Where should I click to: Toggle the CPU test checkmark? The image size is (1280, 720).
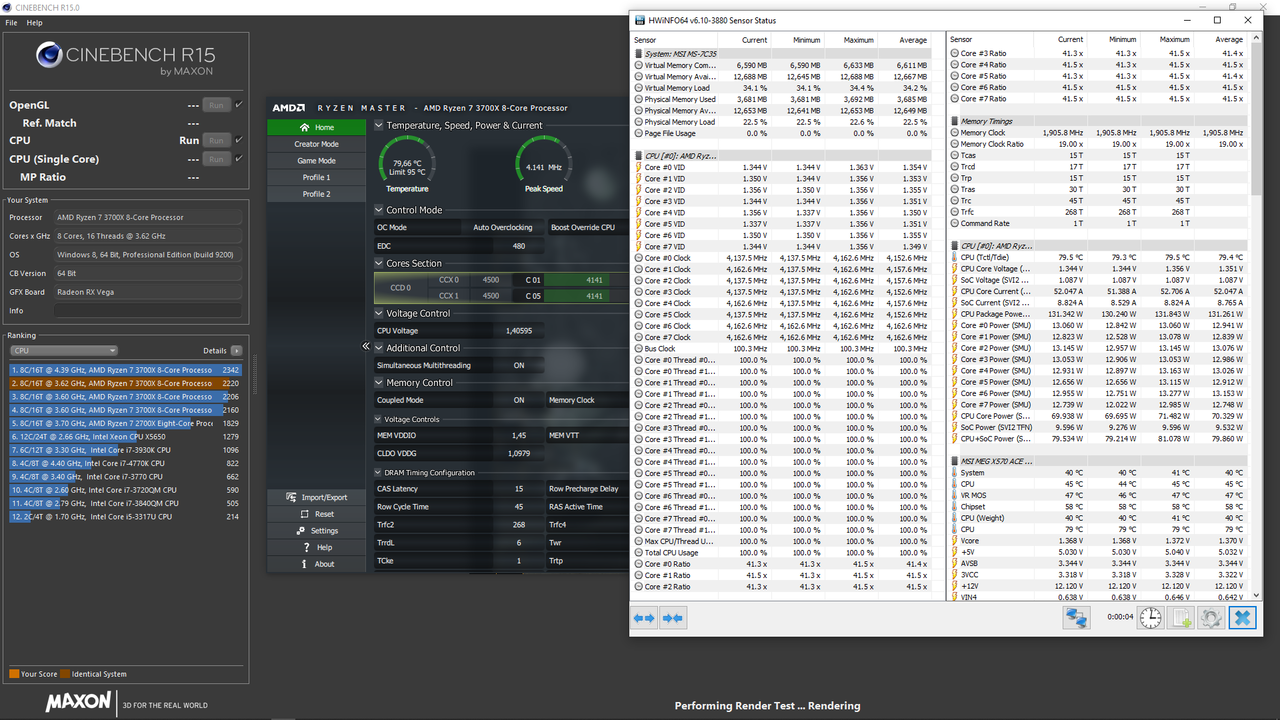[238, 140]
